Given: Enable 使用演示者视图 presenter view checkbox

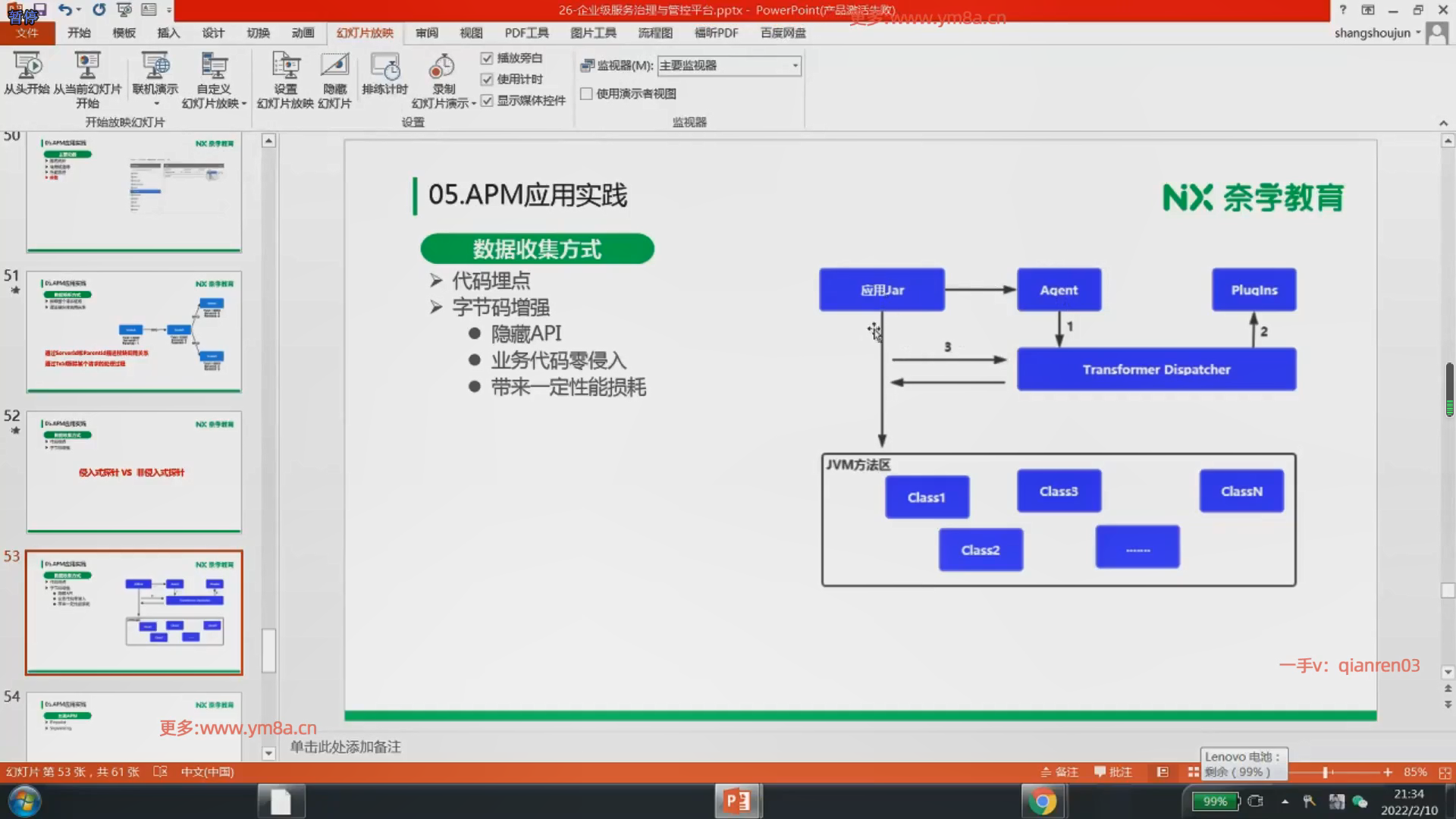Looking at the screenshot, I should [x=586, y=94].
